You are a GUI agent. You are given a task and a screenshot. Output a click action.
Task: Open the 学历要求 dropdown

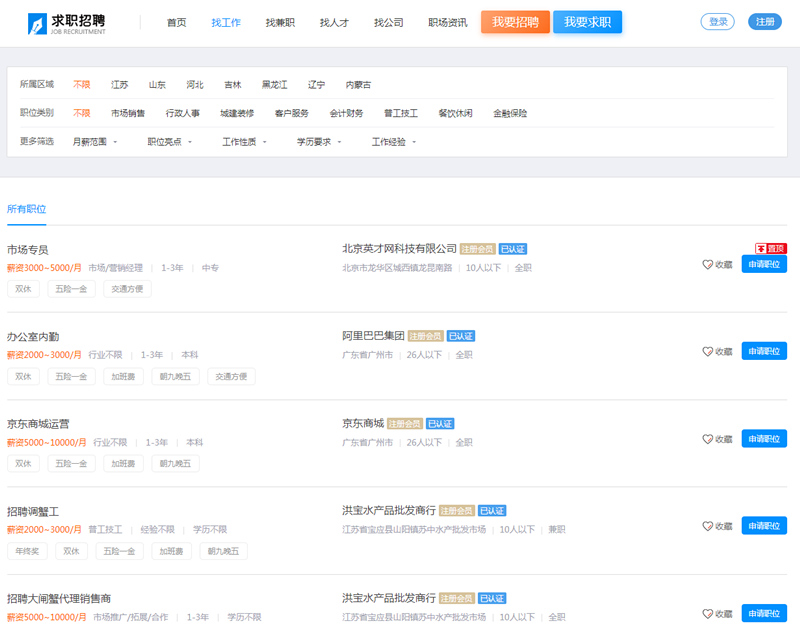pyautogui.click(x=319, y=142)
